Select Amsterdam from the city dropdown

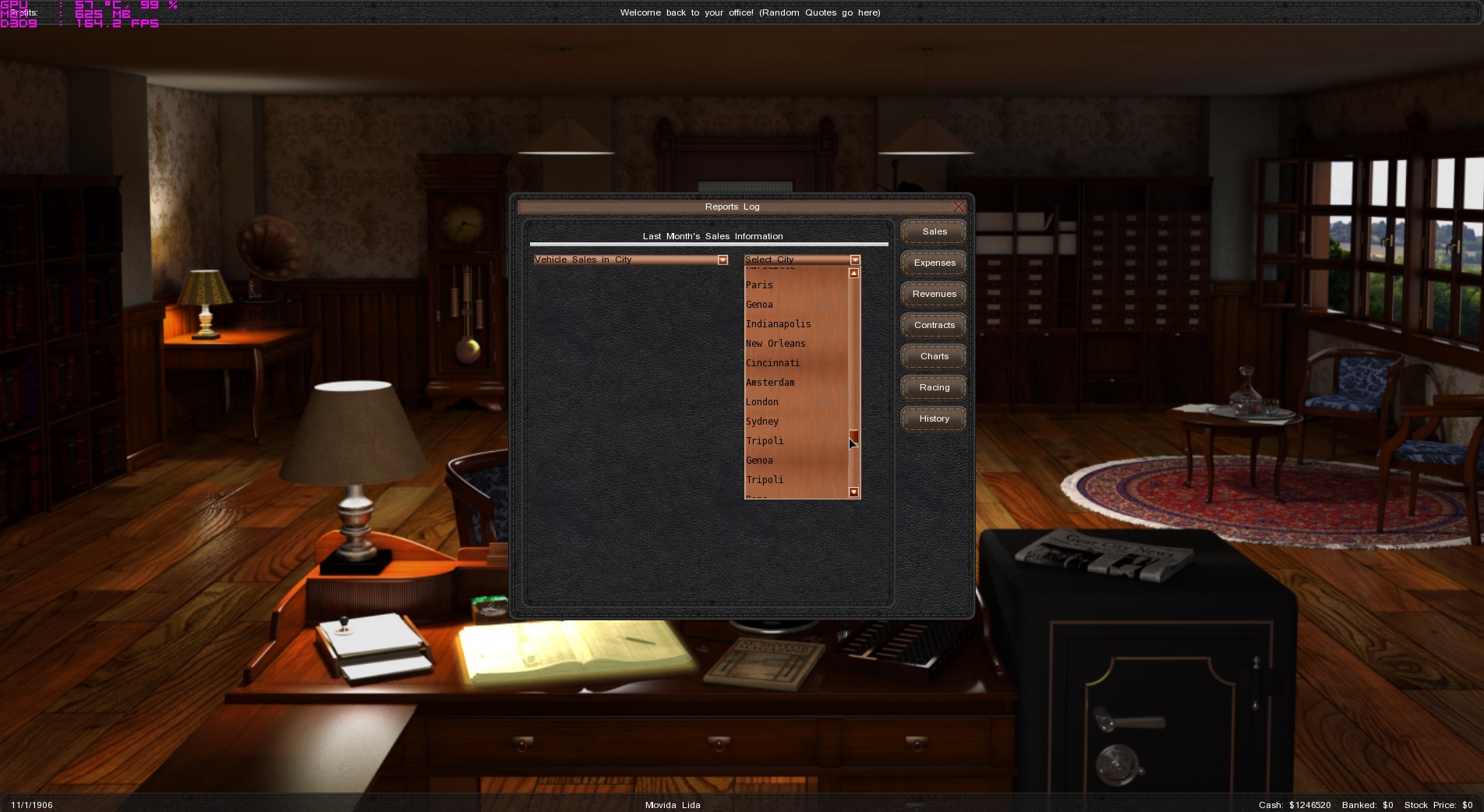point(770,383)
